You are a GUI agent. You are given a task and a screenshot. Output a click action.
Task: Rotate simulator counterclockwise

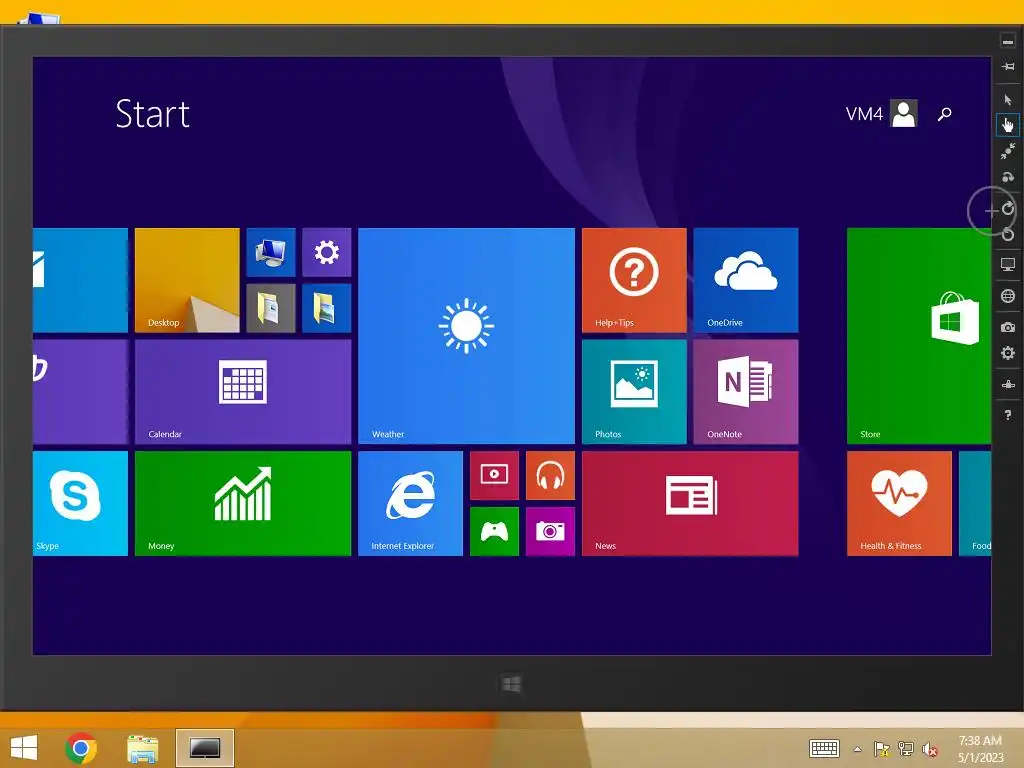click(x=1008, y=234)
